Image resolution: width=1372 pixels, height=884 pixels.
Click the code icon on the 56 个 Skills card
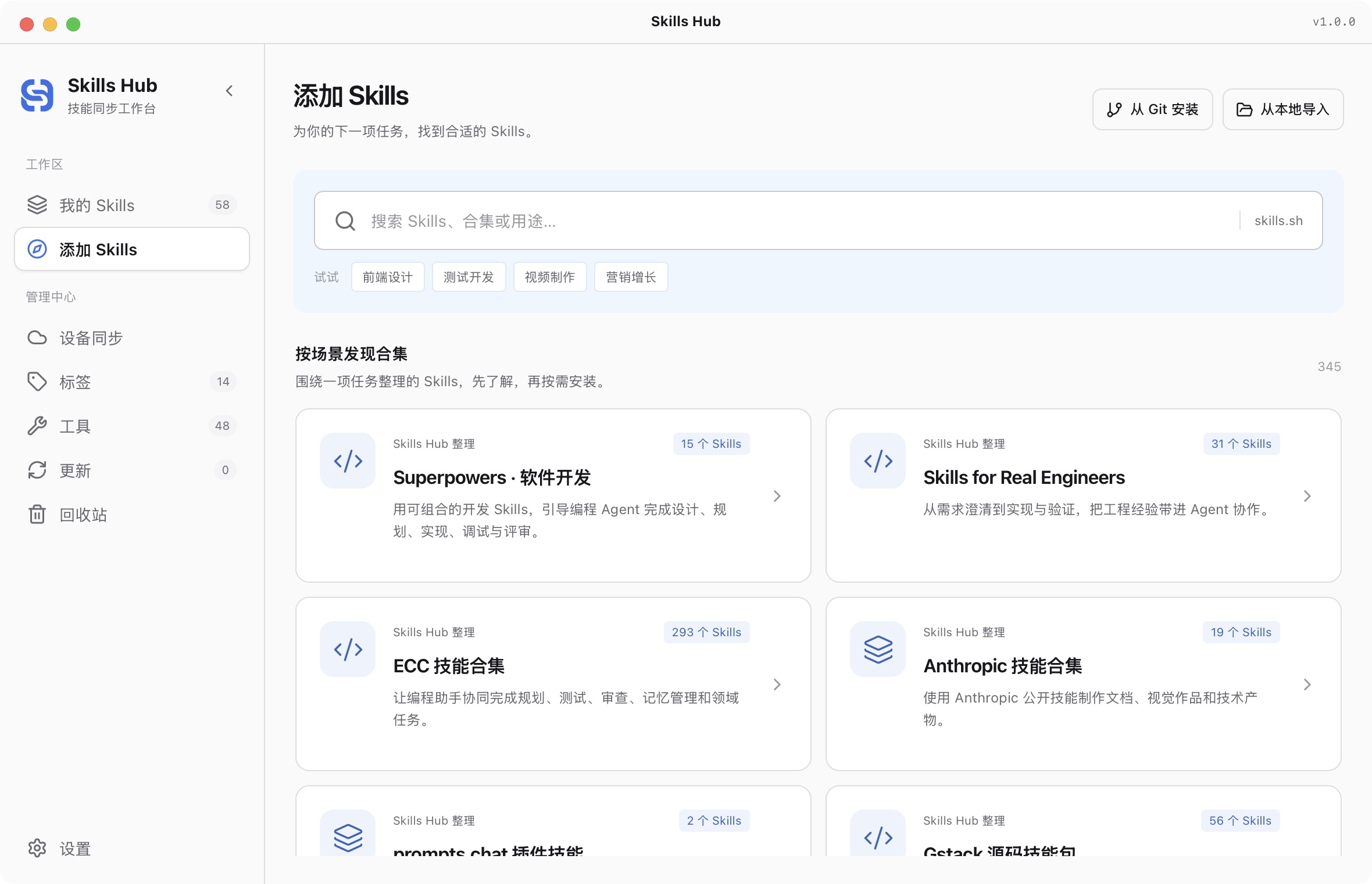[x=878, y=833]
